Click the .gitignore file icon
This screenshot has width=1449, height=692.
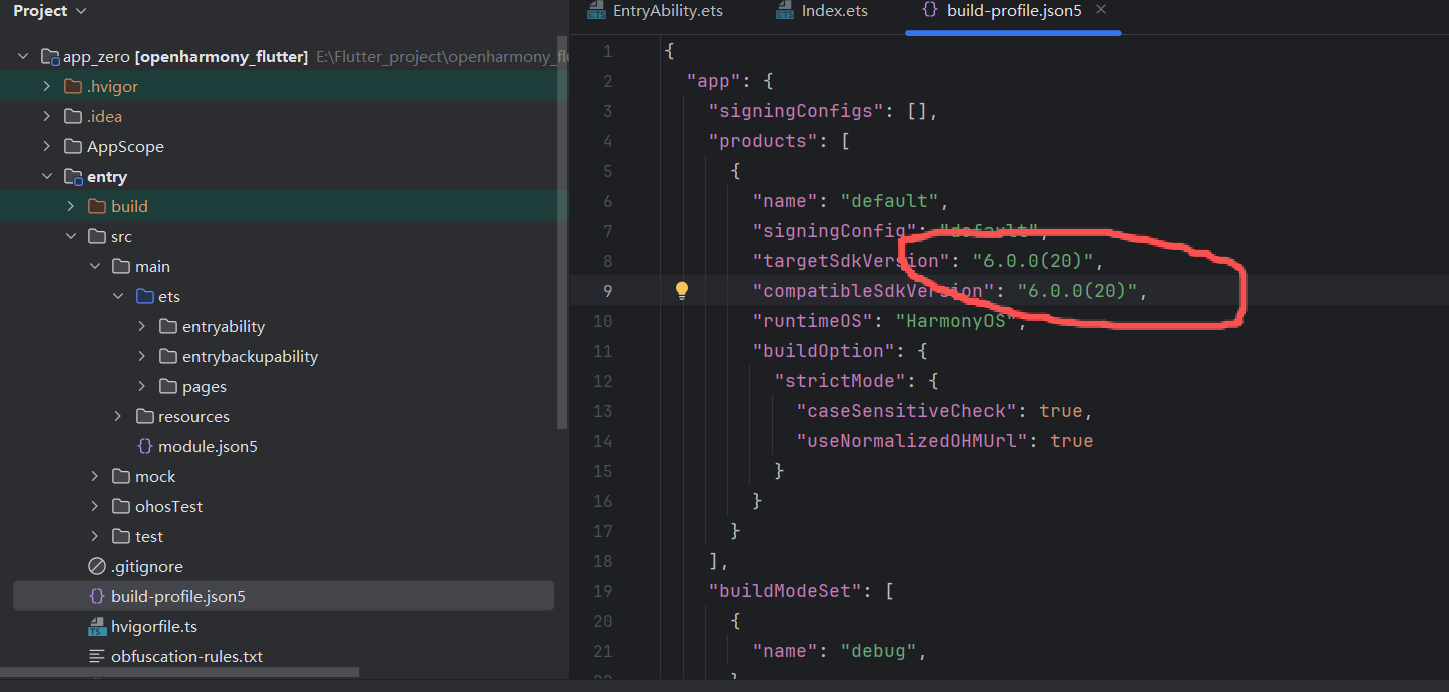(x=97, y=567)
